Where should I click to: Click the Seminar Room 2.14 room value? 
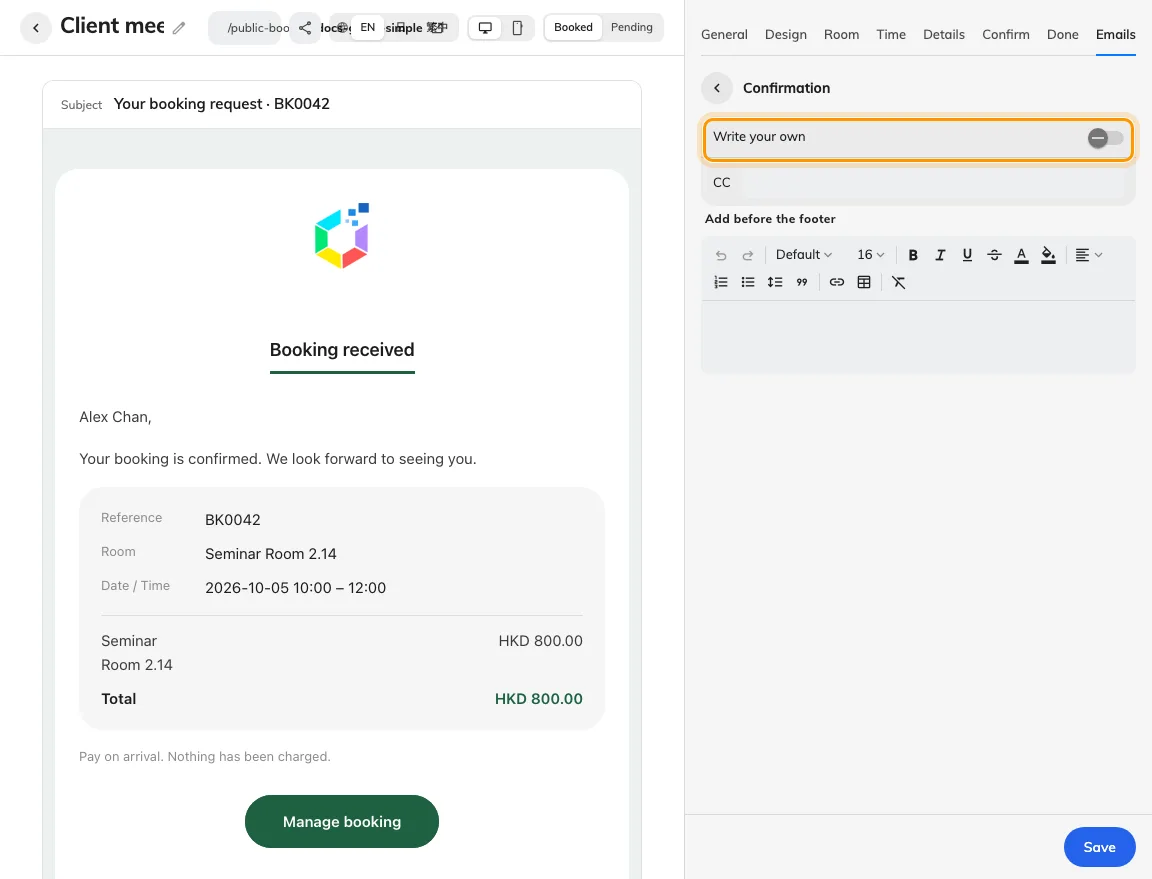point(270,554)
